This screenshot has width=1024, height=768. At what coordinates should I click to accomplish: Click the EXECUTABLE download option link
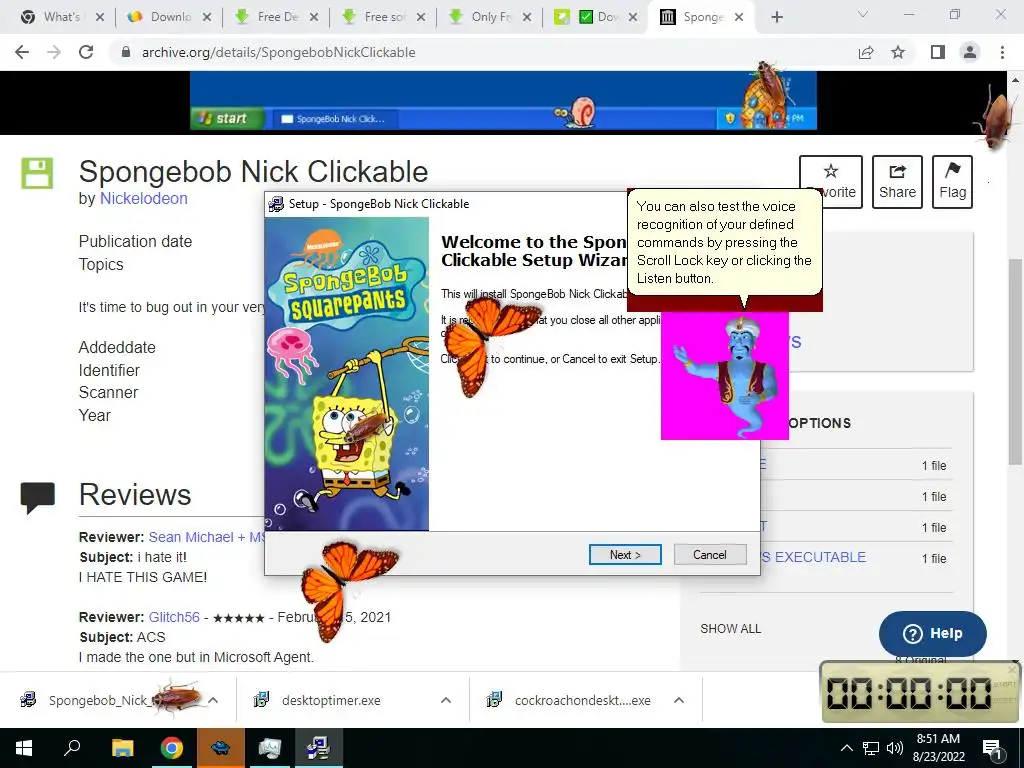tap(813, 557)
